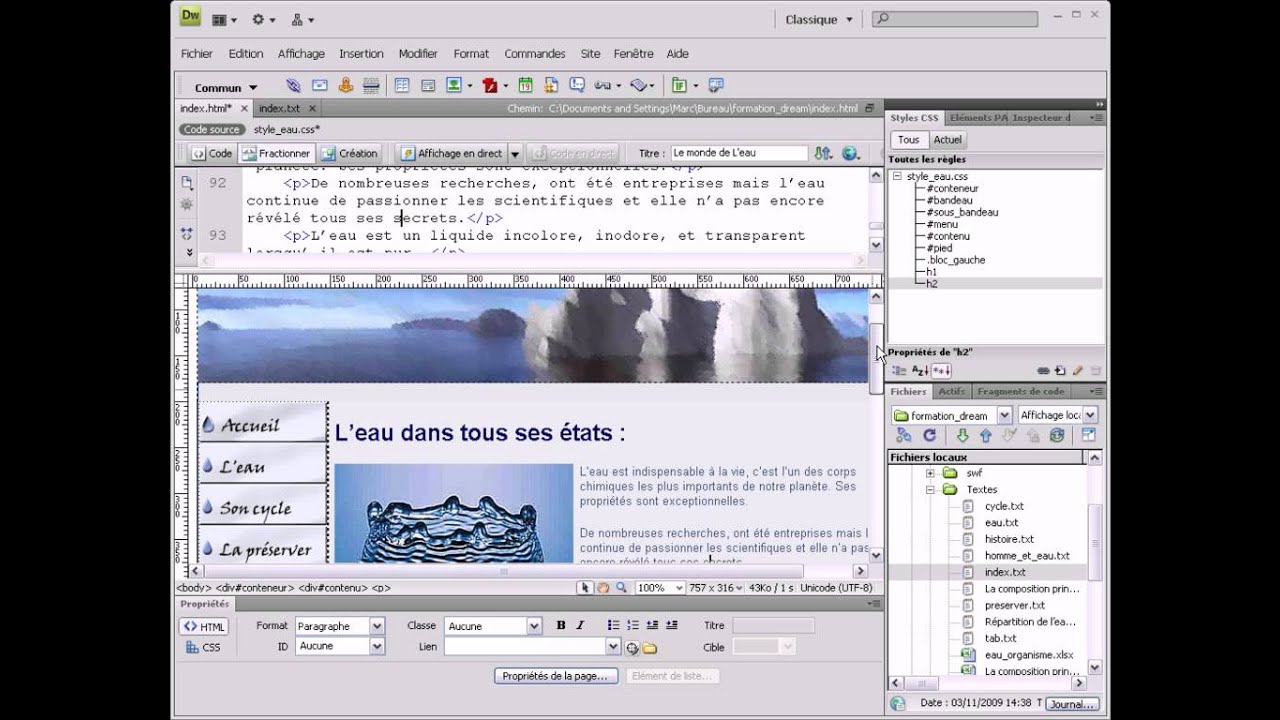Image resolution: width=1280 pixels, height=720 pixels.
Task: Click the Journal button
Action: coord(1072,704)
